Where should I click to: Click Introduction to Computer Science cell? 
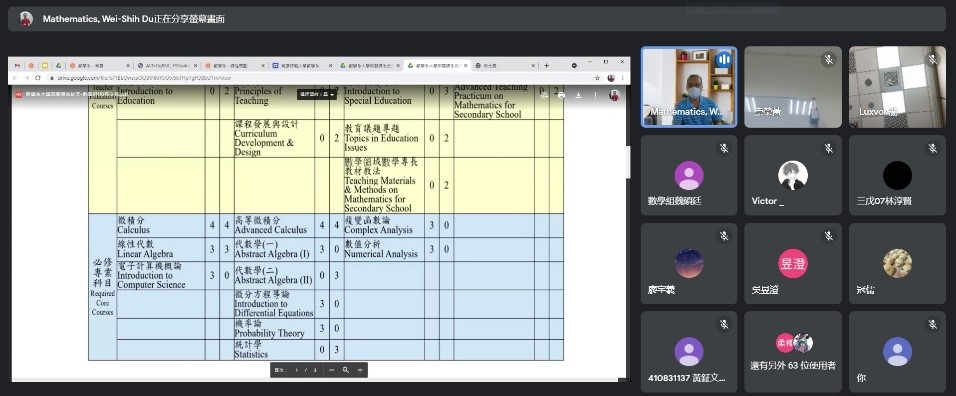coord(161,275)
